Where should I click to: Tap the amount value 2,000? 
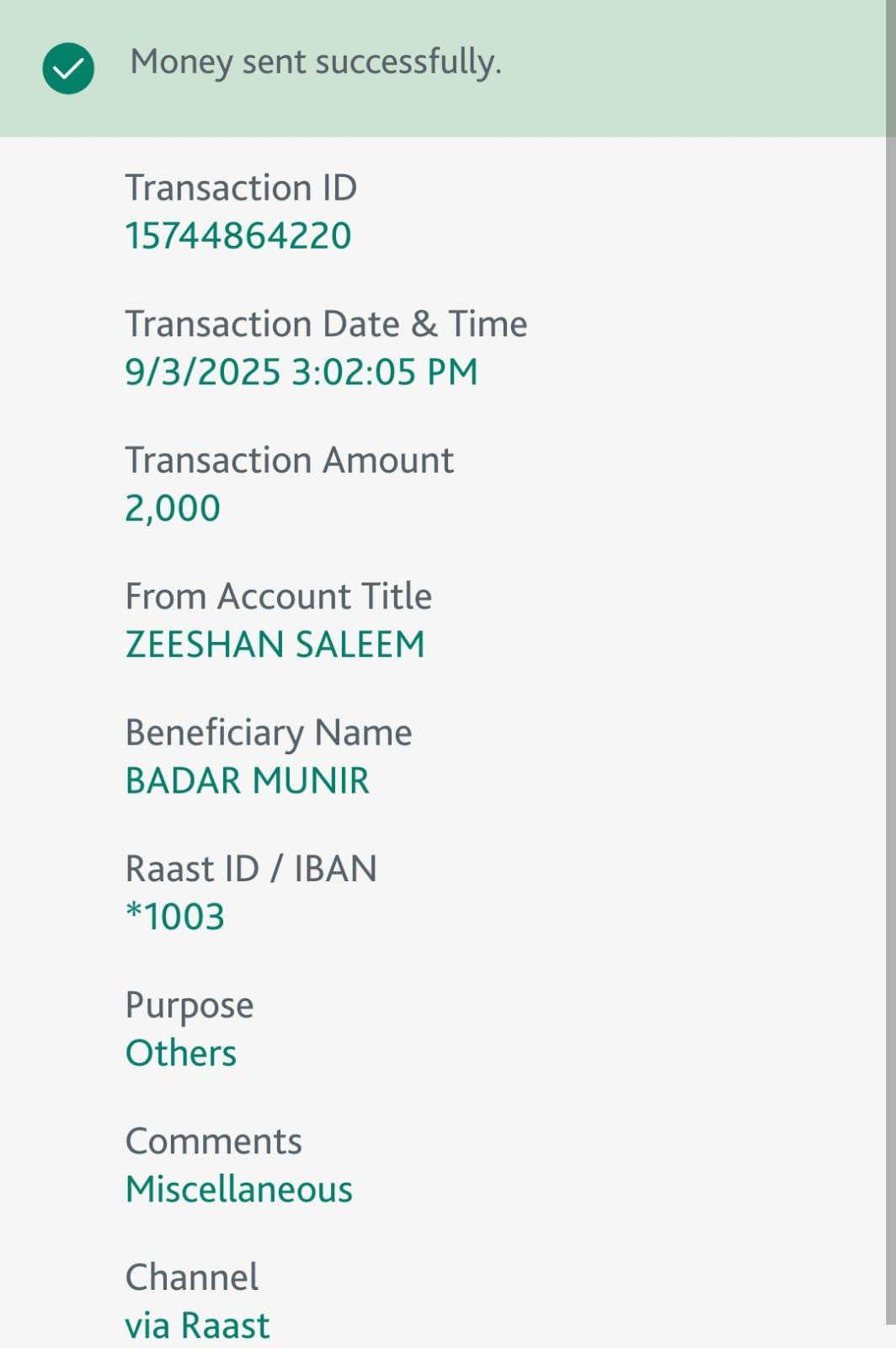pyautogui.click(x=173, y=508)
